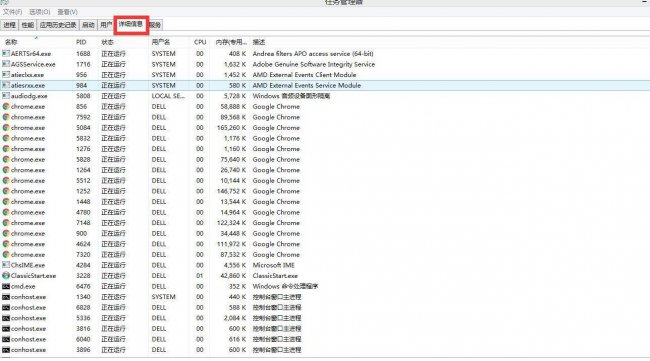The height and width of the screenshot is (361, 650).
Task: Click description 'AMD External Events Client Module'
Action: 304,75
